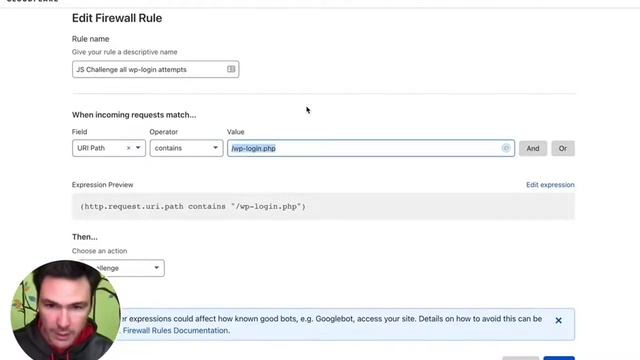Click the icon inside the Value field
The image size is (640, 360).
pyautogui.click(x=506, y=148)
